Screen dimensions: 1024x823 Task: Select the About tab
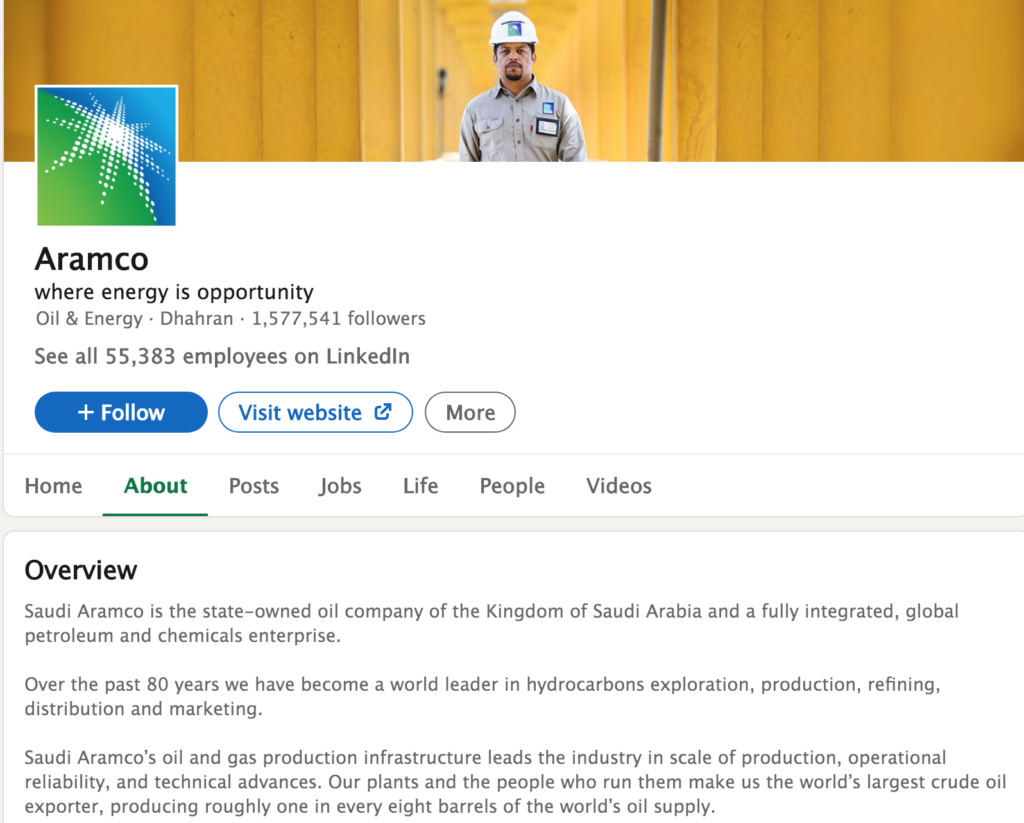pyautogui.click(x=155, y=486)
